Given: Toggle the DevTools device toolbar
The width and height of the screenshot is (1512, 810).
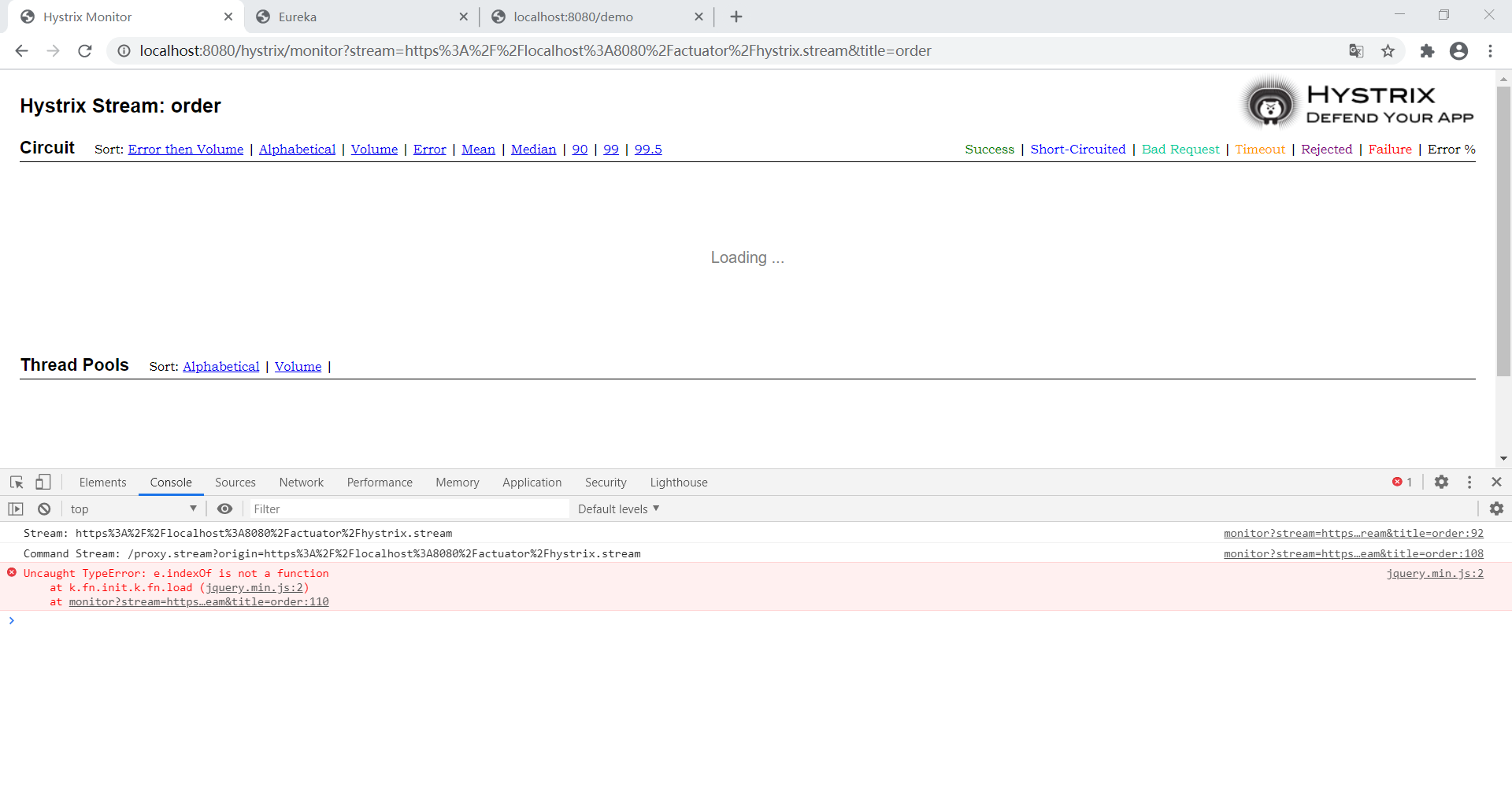Looking at the screenshot, I should 43,483.
